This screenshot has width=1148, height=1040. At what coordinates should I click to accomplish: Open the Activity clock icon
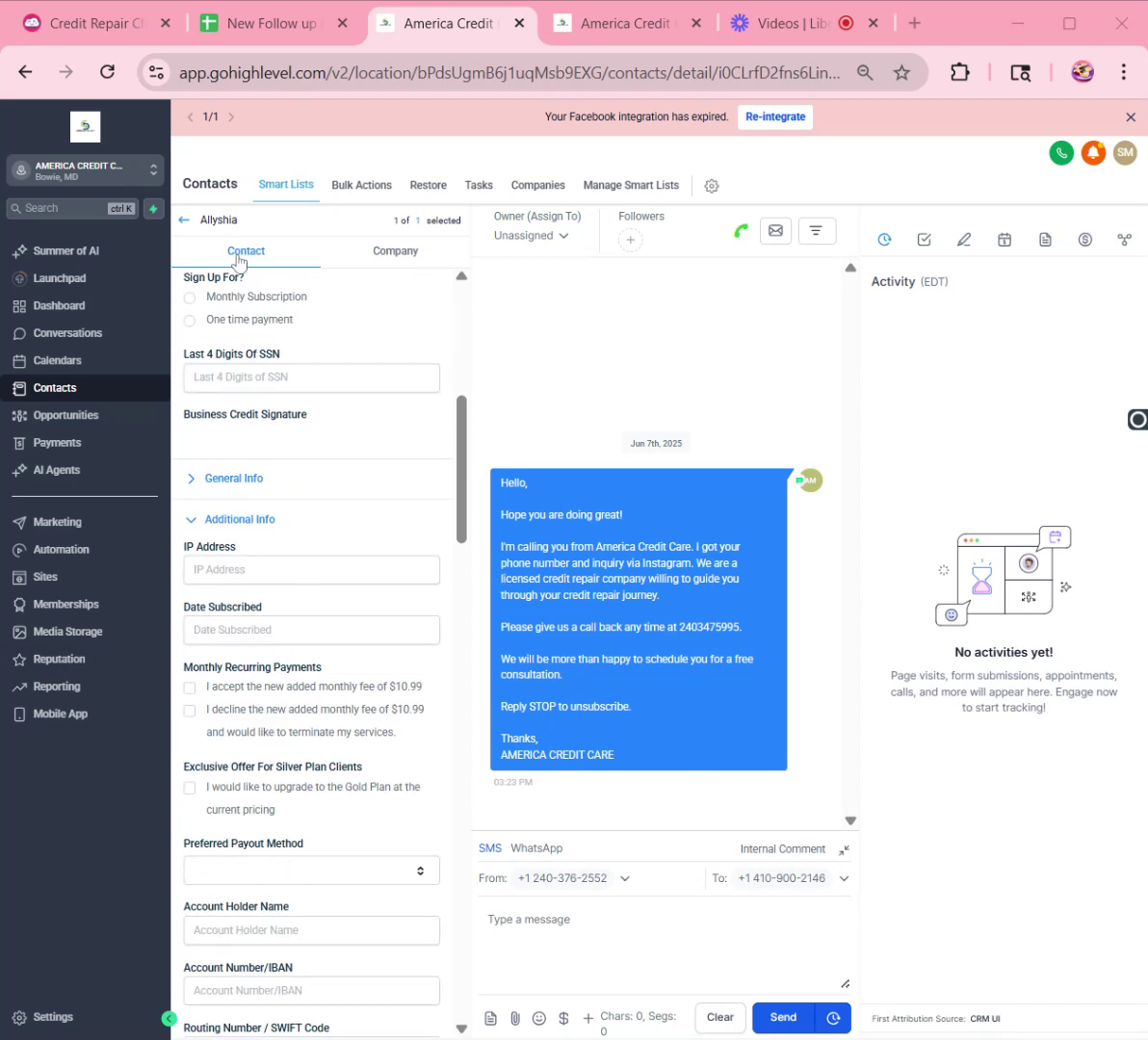(884, 240)
